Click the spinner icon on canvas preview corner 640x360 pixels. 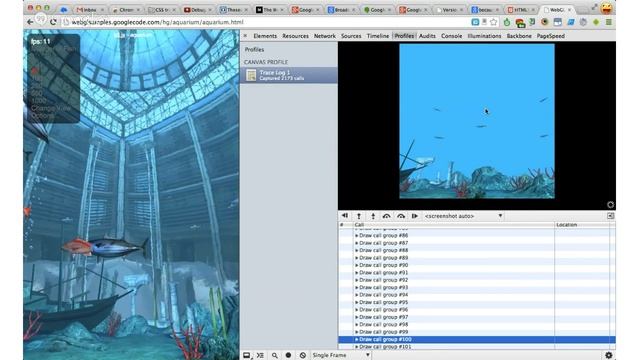(x=610, y=204)
